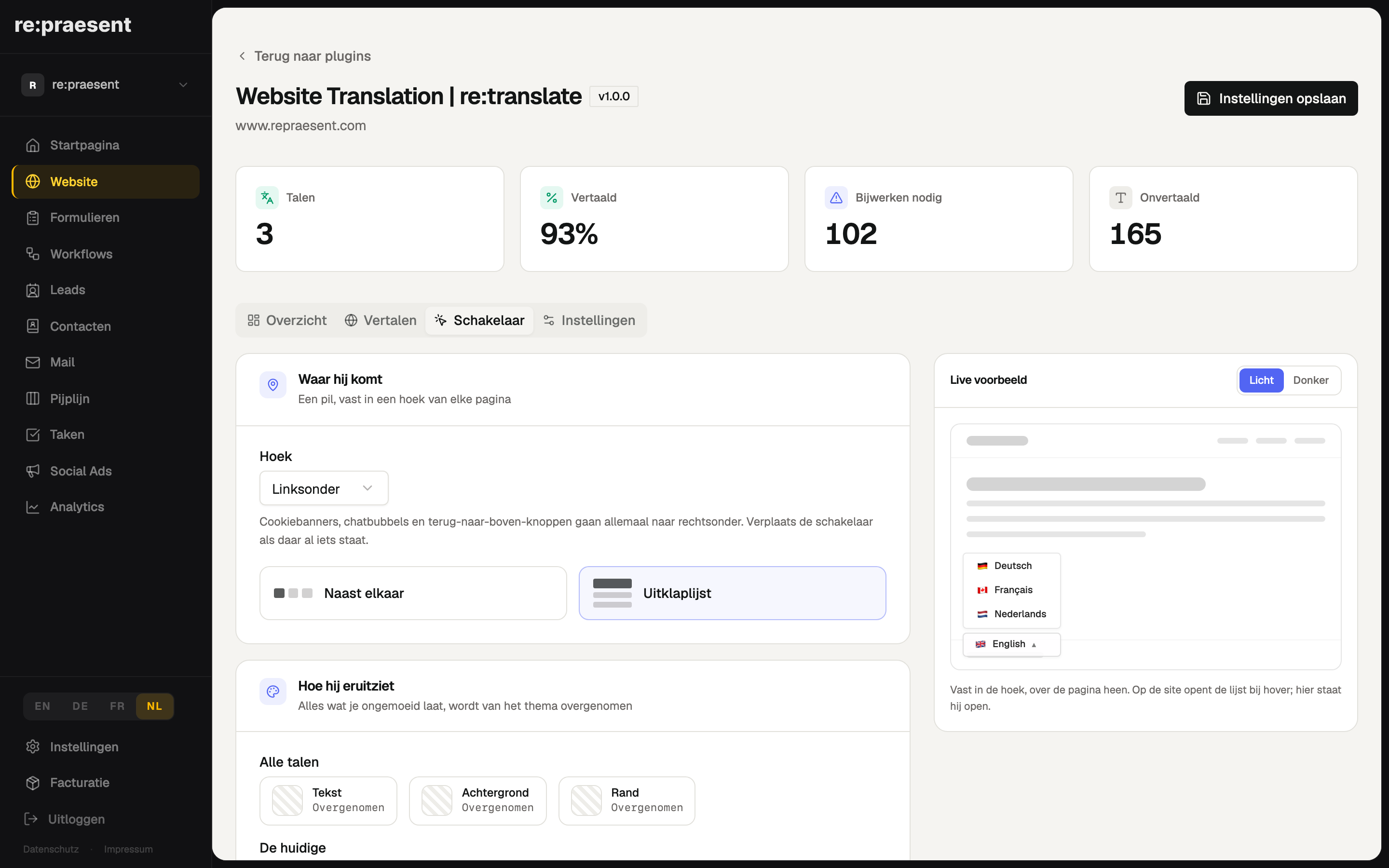Switch interface language to DE
This screenshot has height=868, width=1389.
coord(81,706)
